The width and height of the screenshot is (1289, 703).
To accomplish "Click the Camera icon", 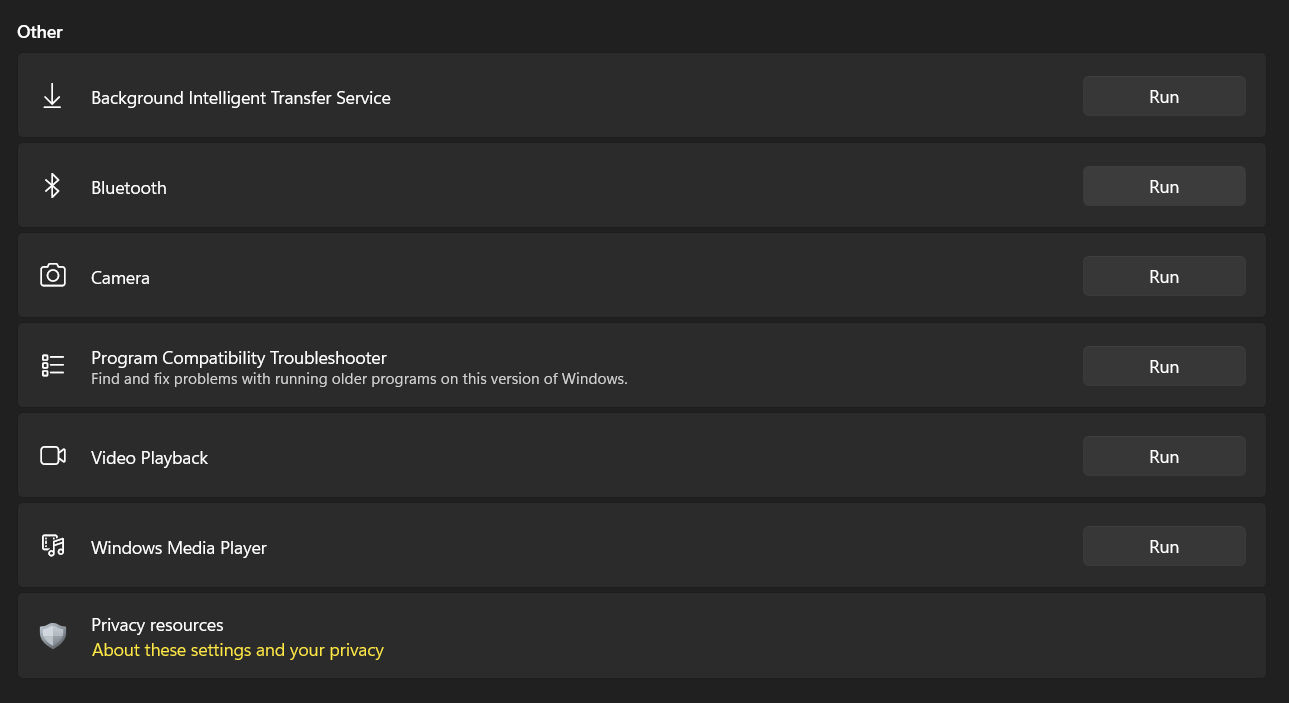I will pyautogui.click(x=52, y=276).
